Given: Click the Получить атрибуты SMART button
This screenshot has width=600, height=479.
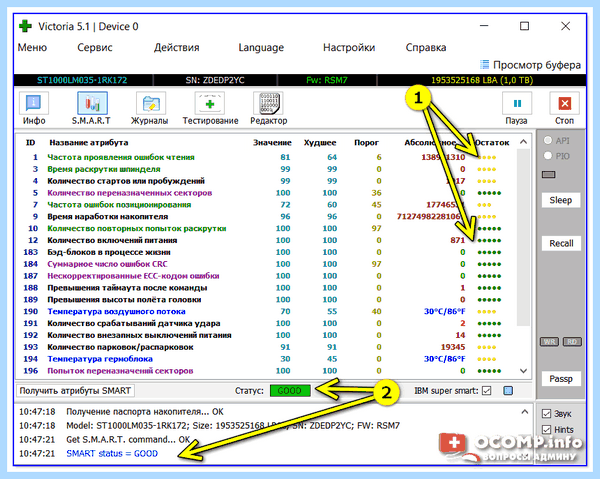Looking at the screenshot, I should click(75, 391).
